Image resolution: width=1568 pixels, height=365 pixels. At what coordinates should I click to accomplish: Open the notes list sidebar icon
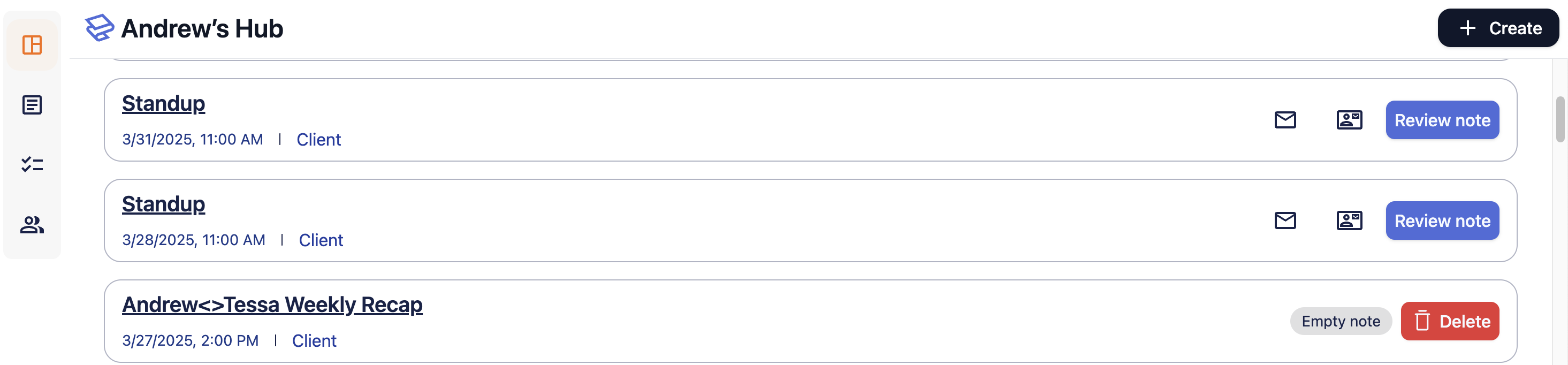coord(32,105)
